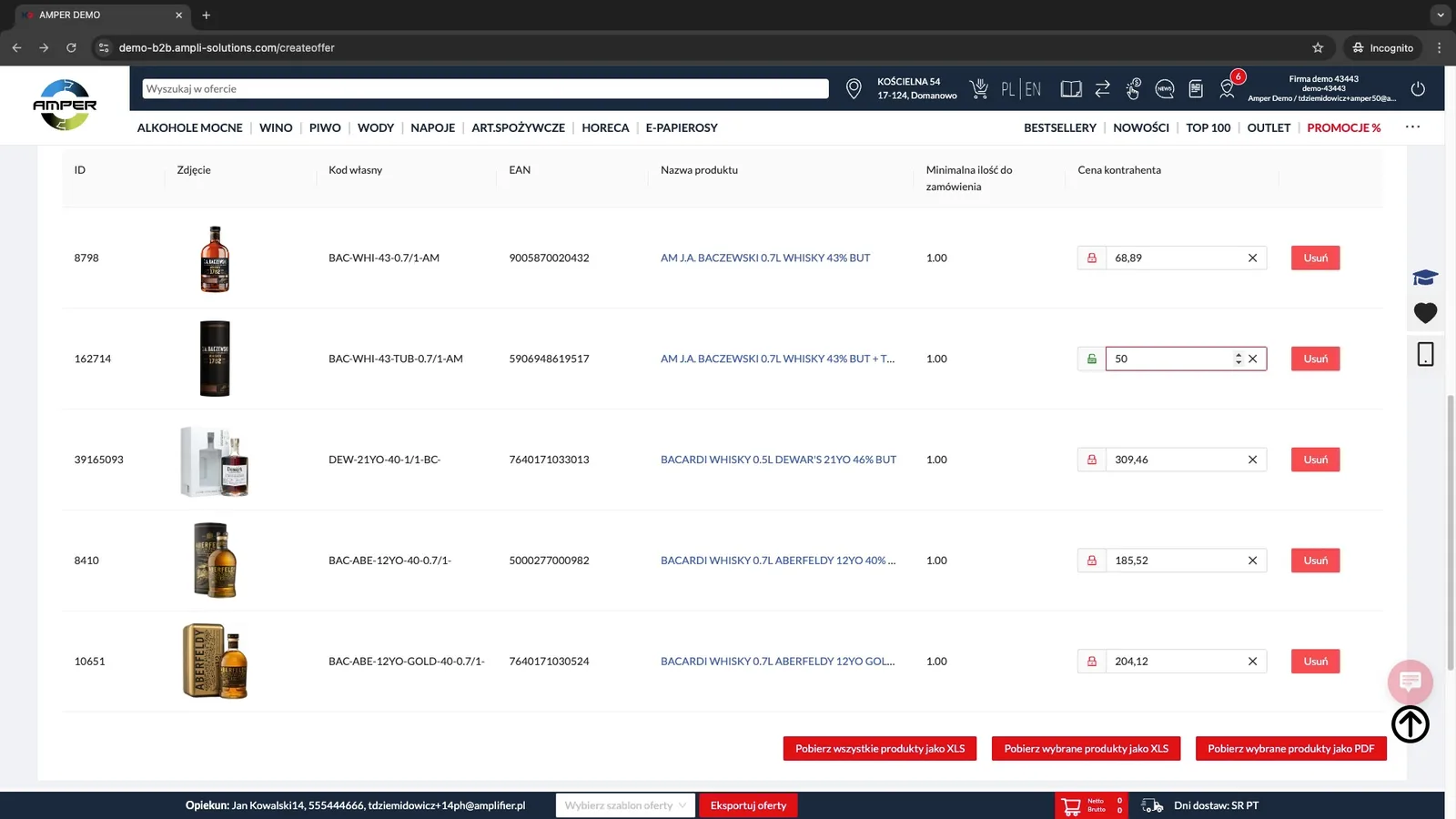Click the power logout icon
Screen dimensions: 1456x819
point(1418,88)
